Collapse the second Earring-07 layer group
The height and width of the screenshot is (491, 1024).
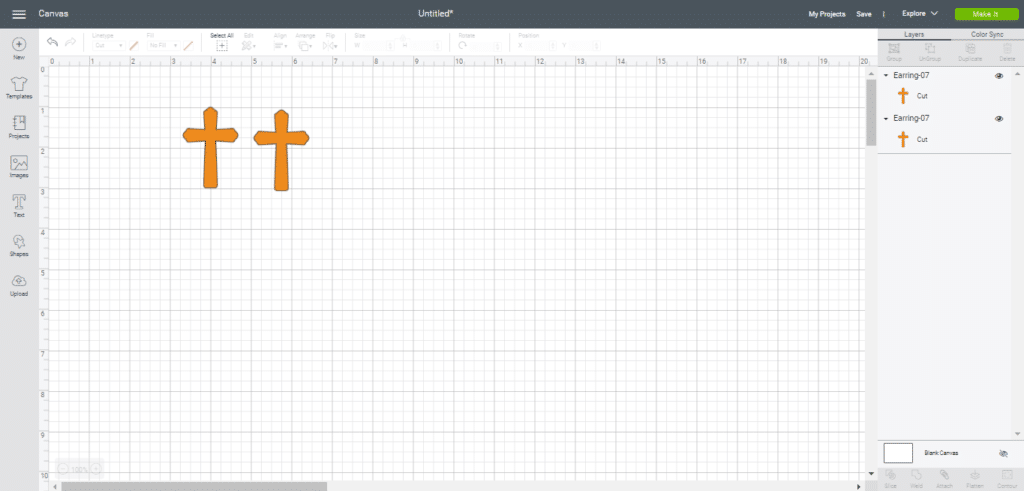(886, 118)
